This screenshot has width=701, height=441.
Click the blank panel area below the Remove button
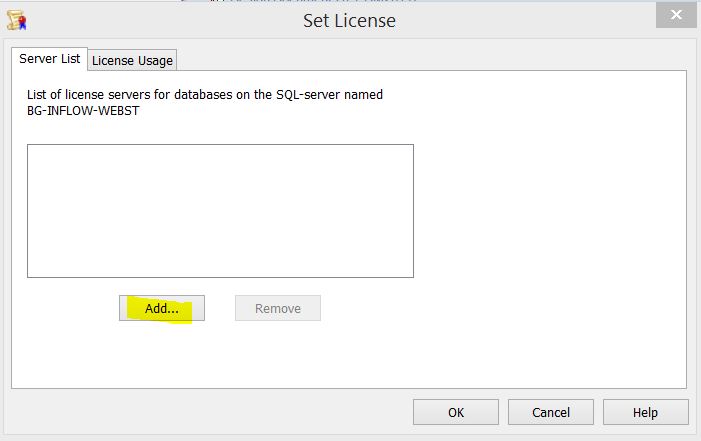(278, 355)
